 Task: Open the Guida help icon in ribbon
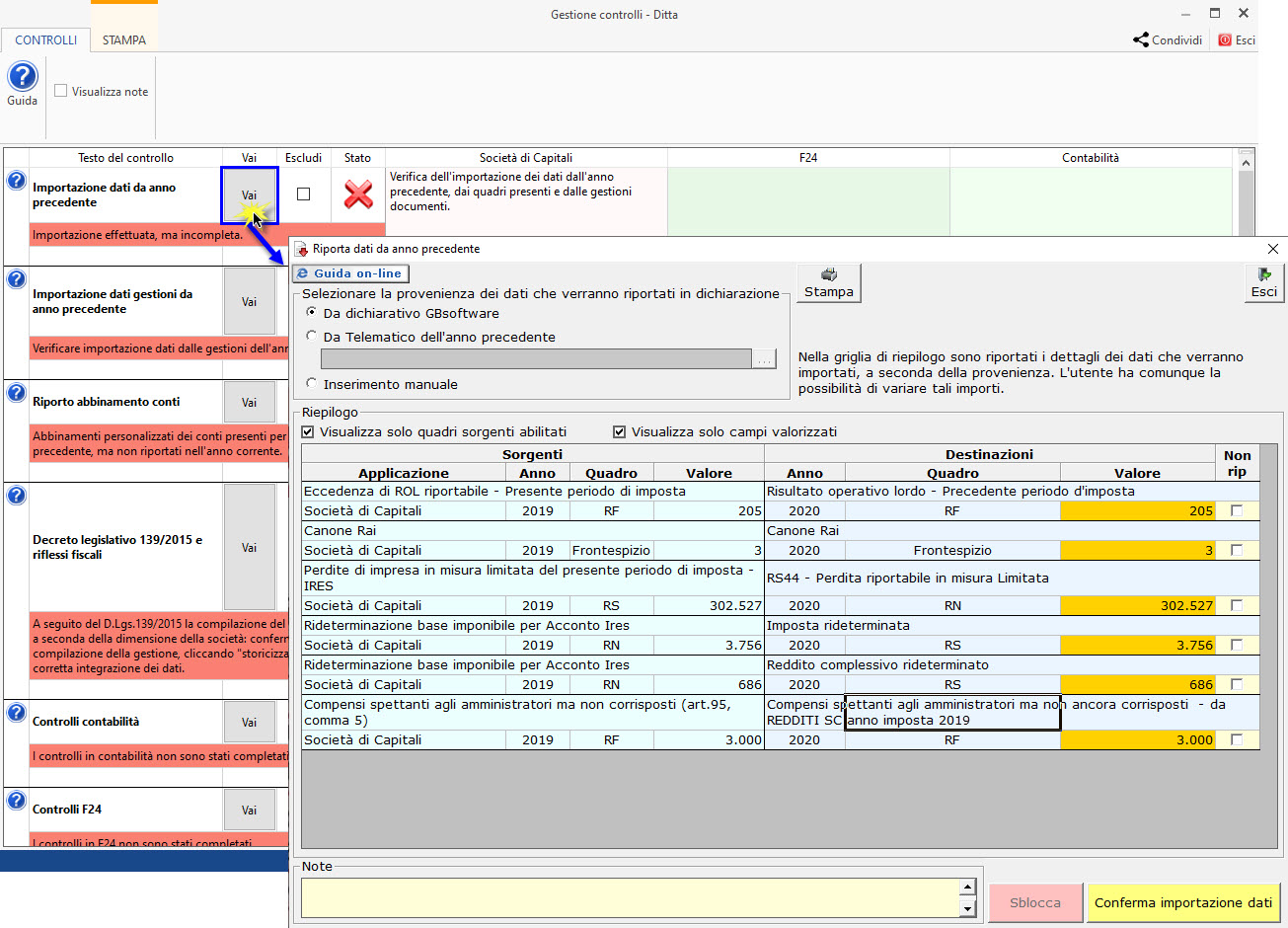(22, 77)
